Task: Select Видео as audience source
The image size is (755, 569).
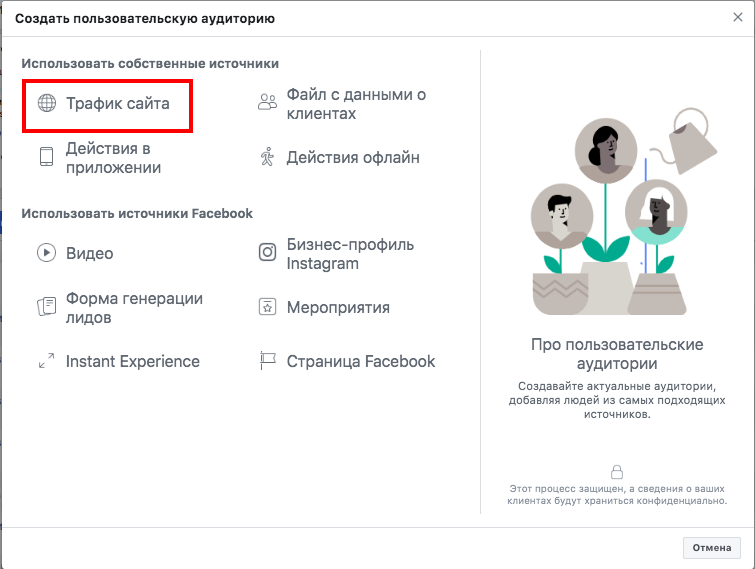Action: [x=90, y=253]
